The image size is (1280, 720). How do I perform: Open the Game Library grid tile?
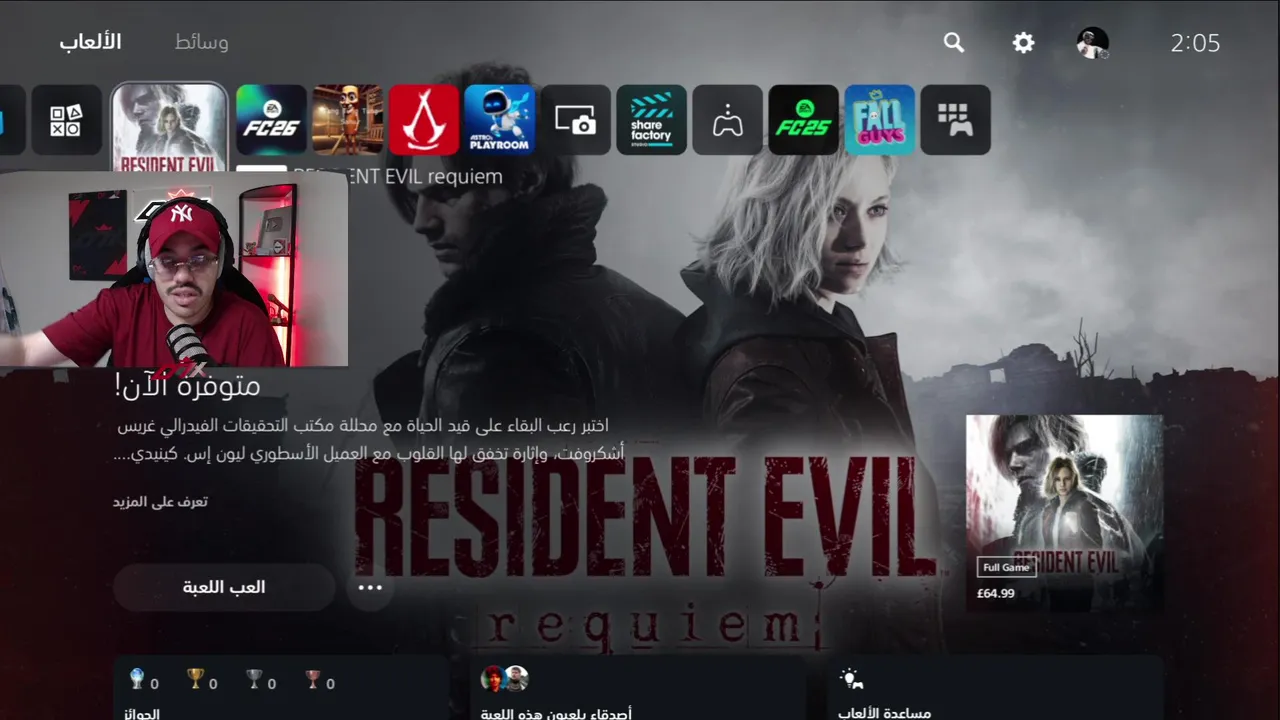[x=956, y=120]
